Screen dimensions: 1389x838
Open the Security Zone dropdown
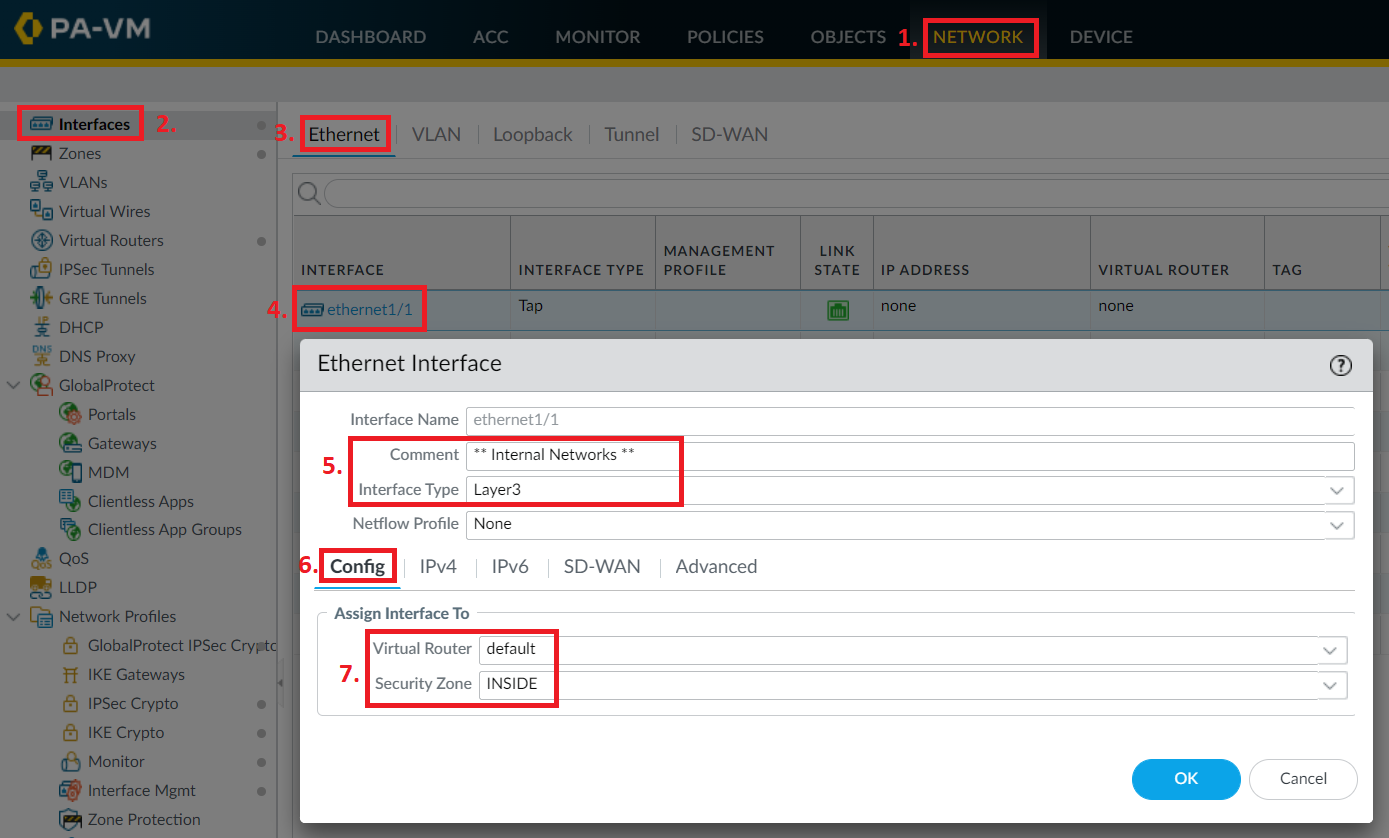coord(1330,685)
